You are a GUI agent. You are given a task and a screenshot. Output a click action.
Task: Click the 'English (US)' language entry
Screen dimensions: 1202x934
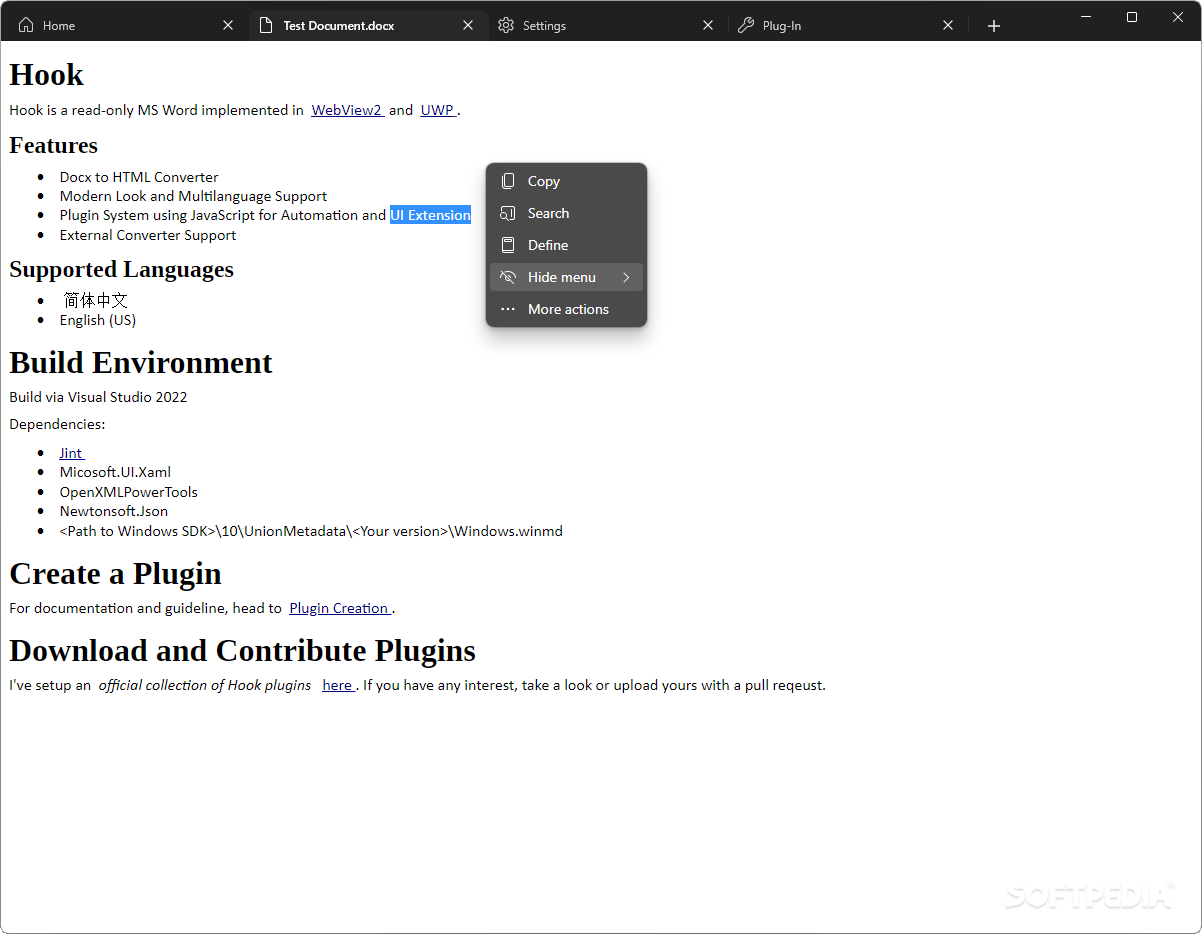98,320
